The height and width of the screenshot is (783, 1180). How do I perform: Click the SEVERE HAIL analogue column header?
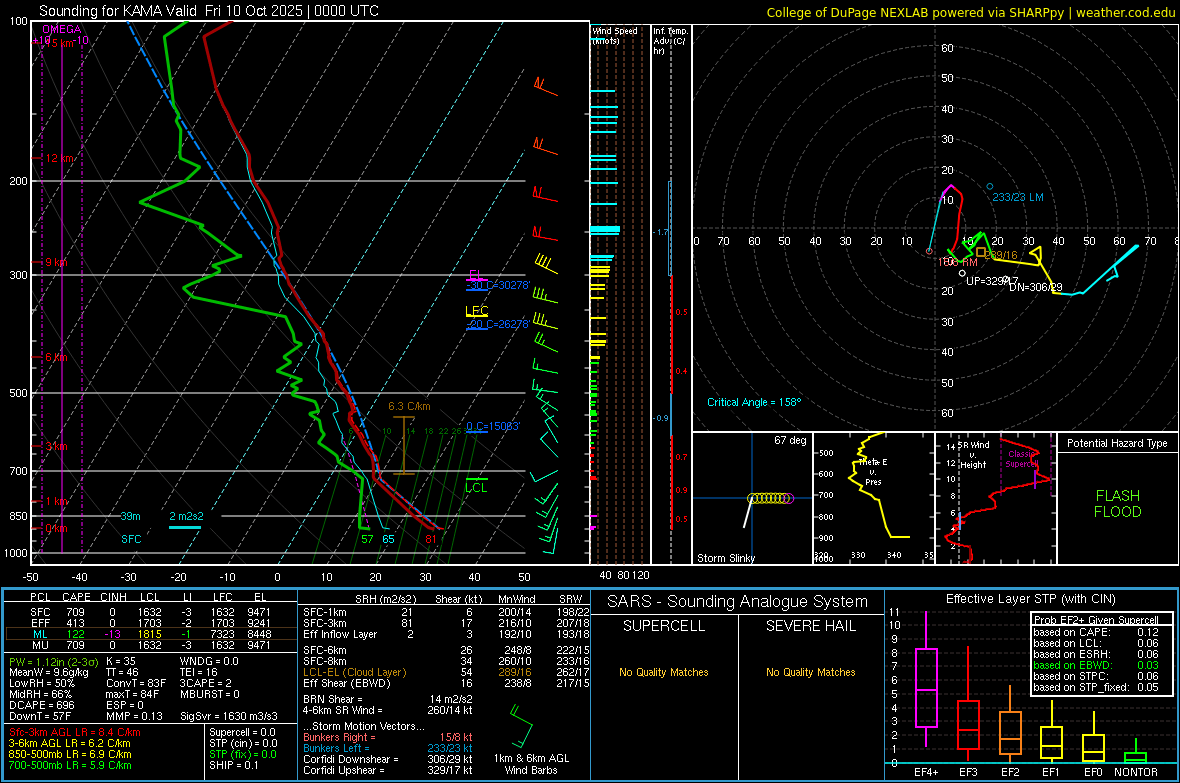[x=810, y=626]
